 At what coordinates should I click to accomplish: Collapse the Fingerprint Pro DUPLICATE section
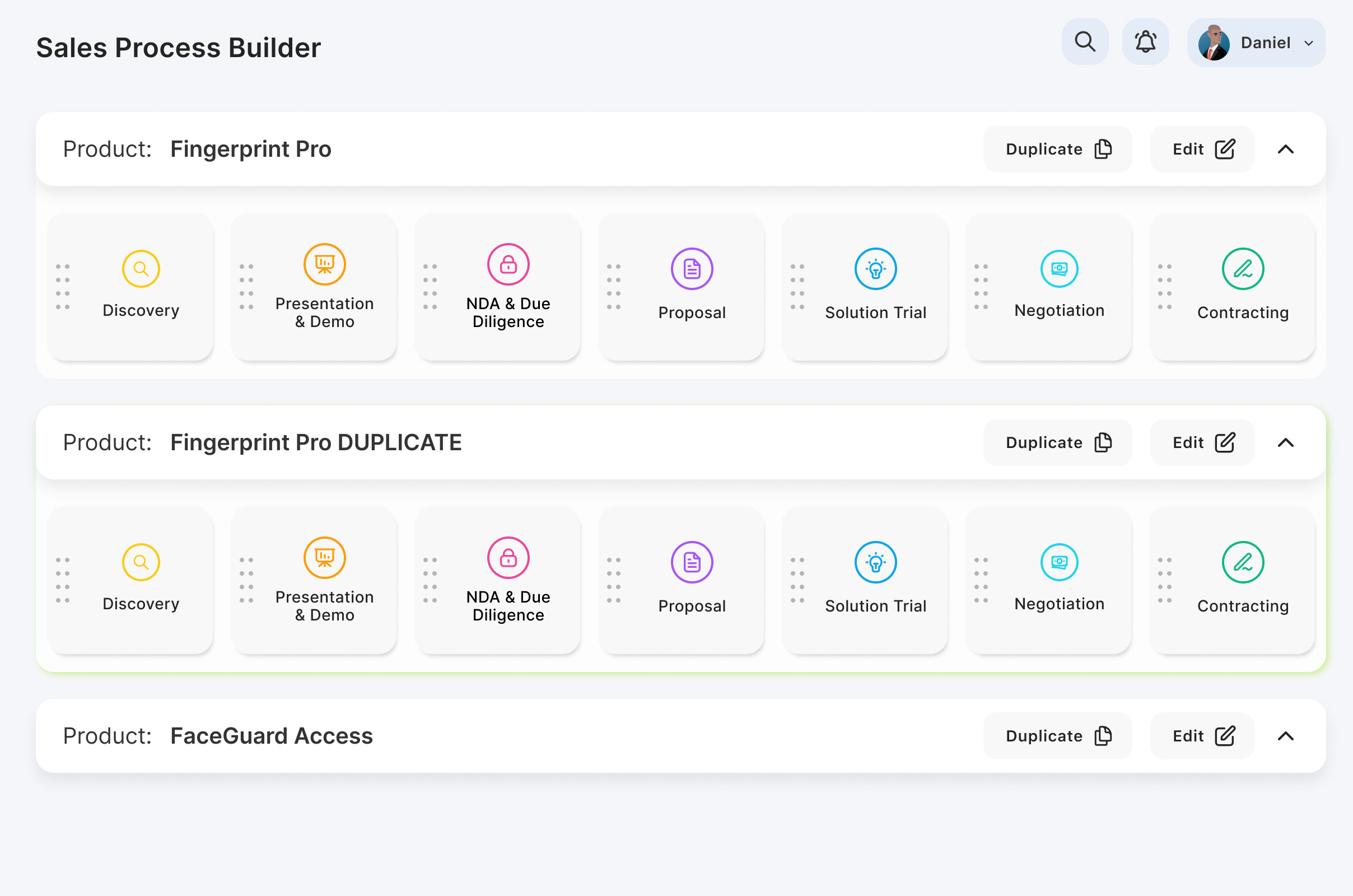click(x=1285, y=443)
